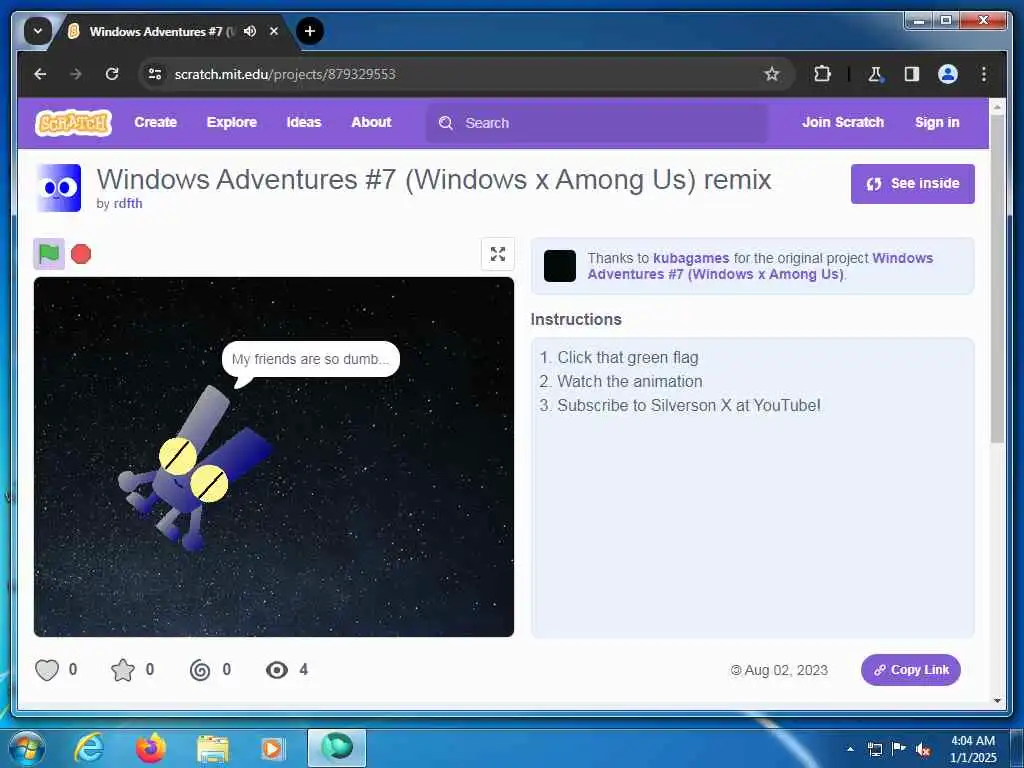This screenshot has width=1024, height=768.
Task: Open Windows Explorer folder from taskbar
Action: (212, 750)
